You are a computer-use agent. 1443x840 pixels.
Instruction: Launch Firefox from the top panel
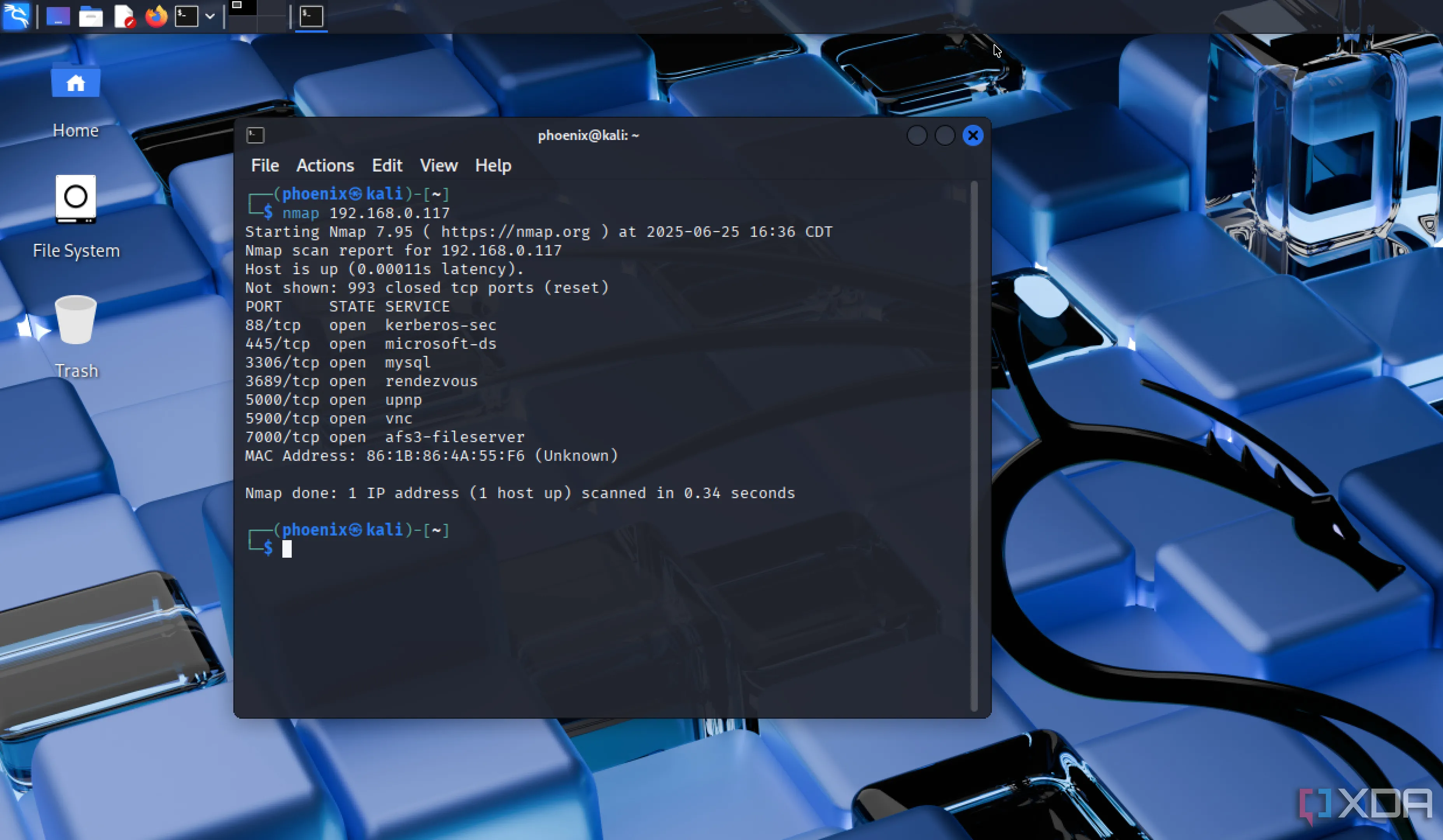coord(156,16)
